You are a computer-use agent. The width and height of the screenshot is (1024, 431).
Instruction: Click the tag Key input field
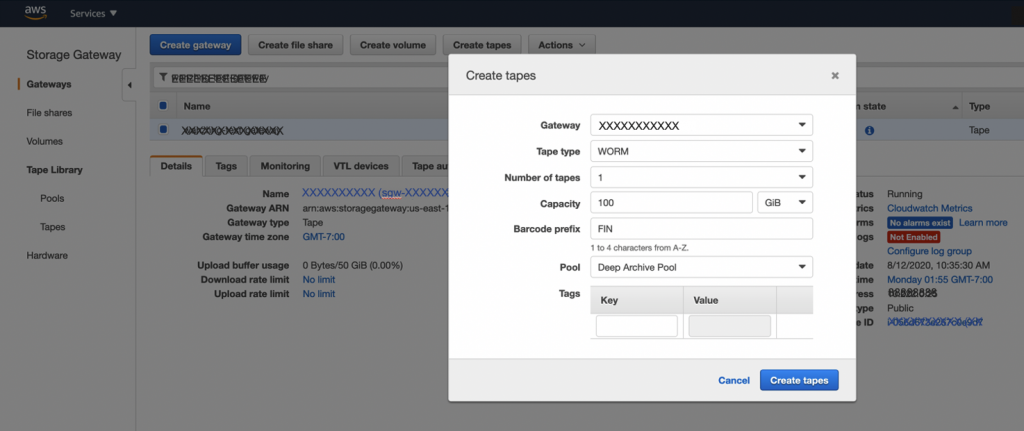637,326
